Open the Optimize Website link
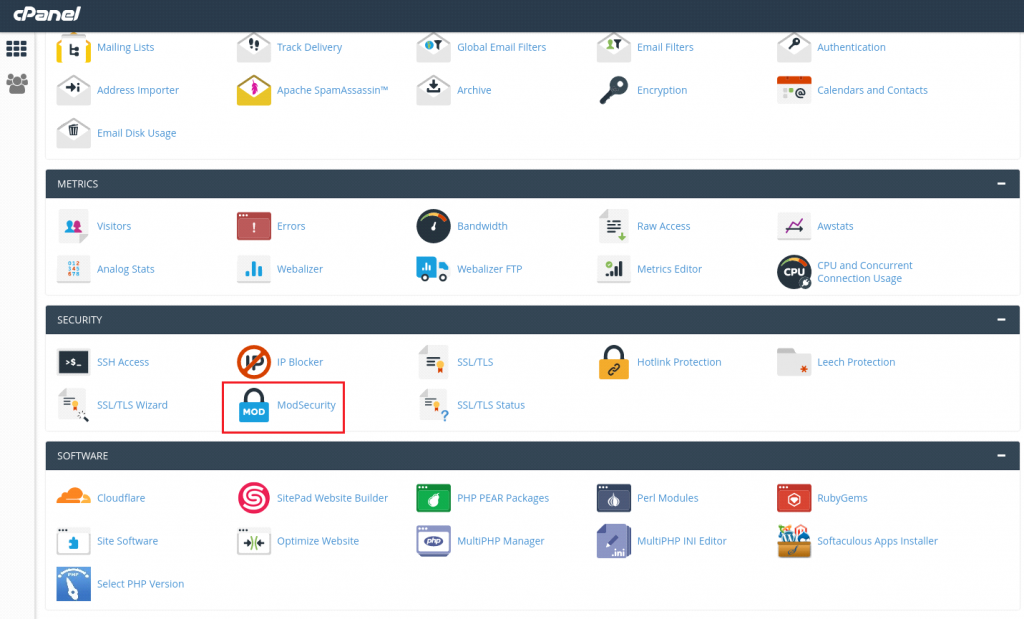 coord(318,541)
